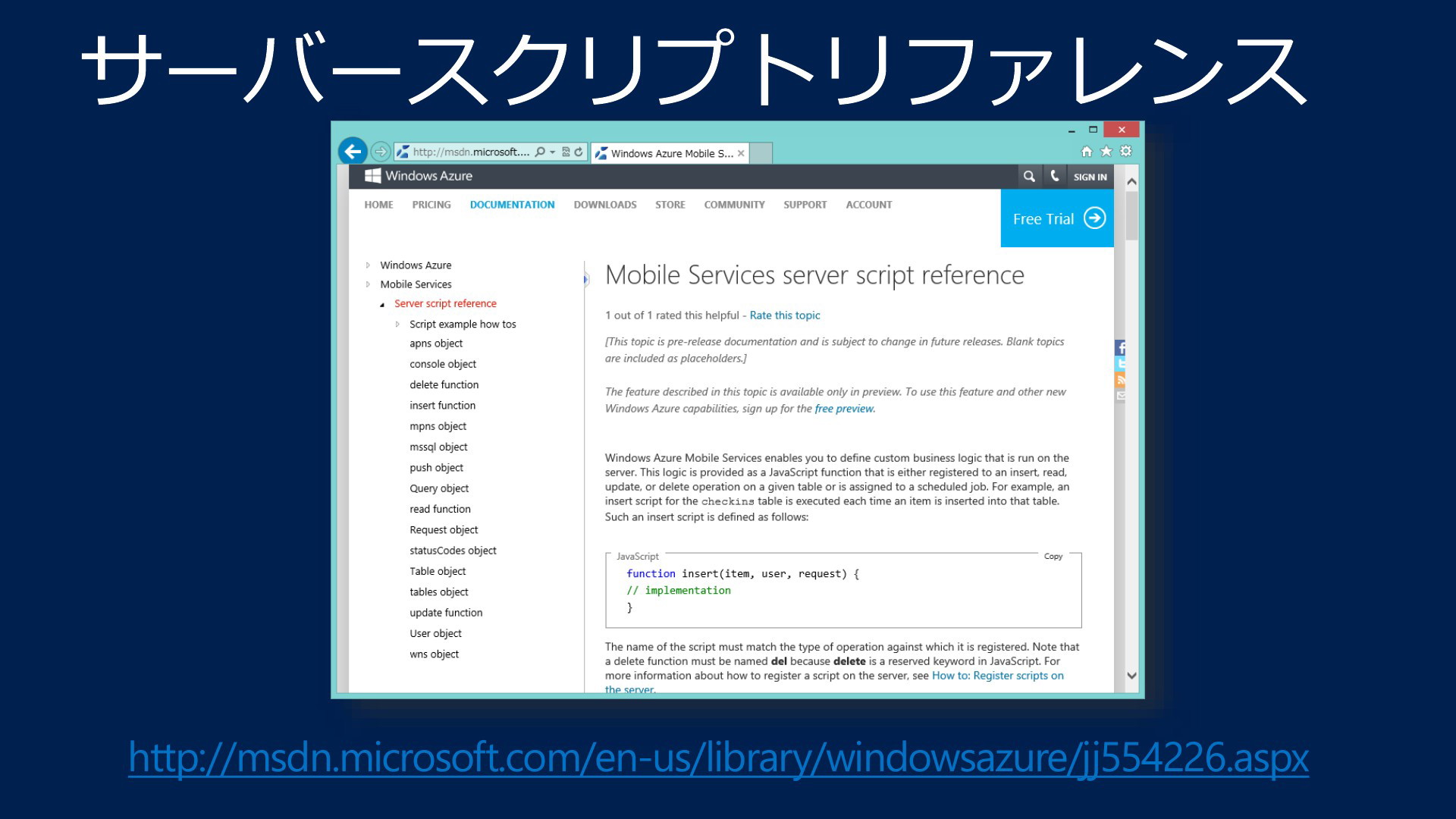Open insert function topic
The height and width of the screenshot is (819, 1456).
tap(443, 406)
